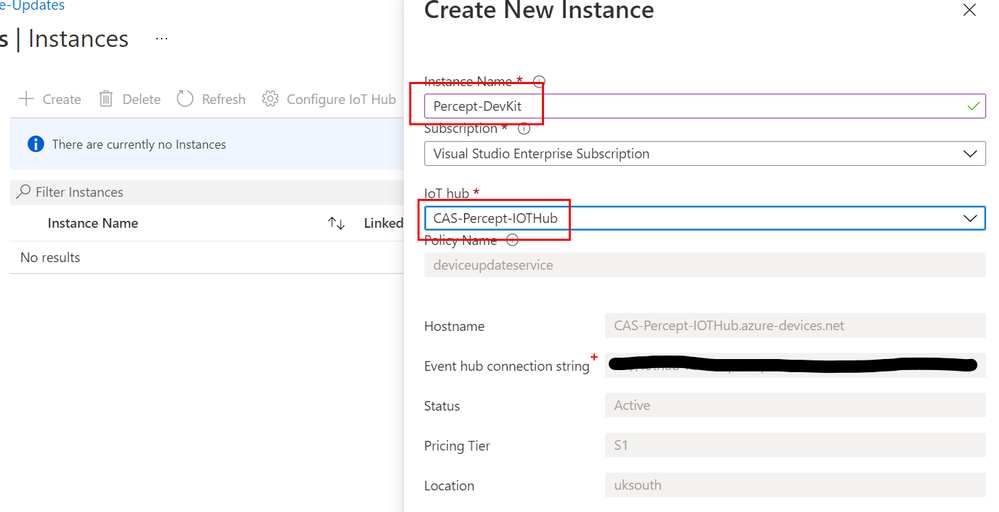Sort by Instance Name column header
This screenshot has width=999, height=512.
coord(93,223)
